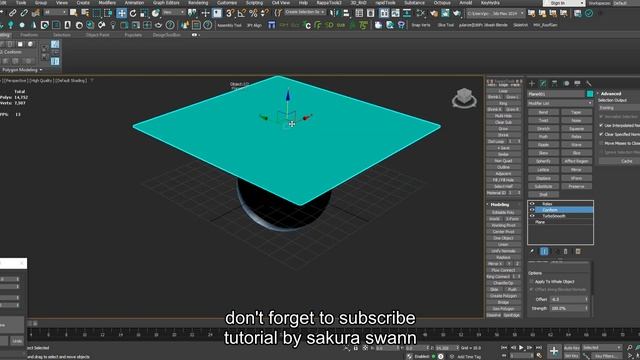Open the Hierarchy tab of the command panel
Viewport: 640px width, 360px height.
(x=554, y=83)
